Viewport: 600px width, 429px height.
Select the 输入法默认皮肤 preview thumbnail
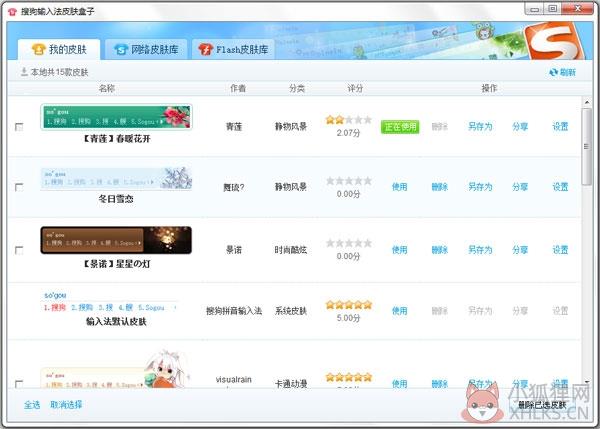click(x=110, y=302)
